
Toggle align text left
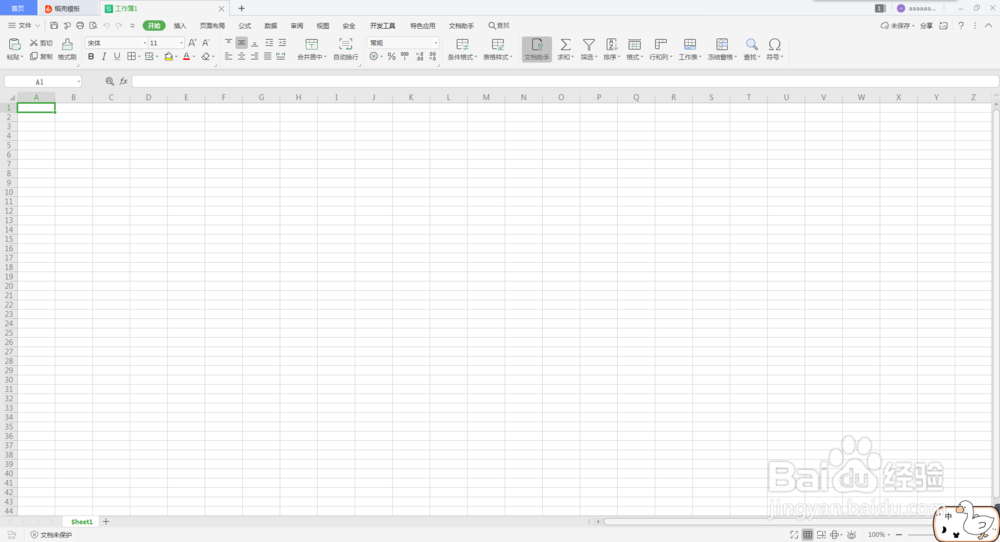point(228,57)
